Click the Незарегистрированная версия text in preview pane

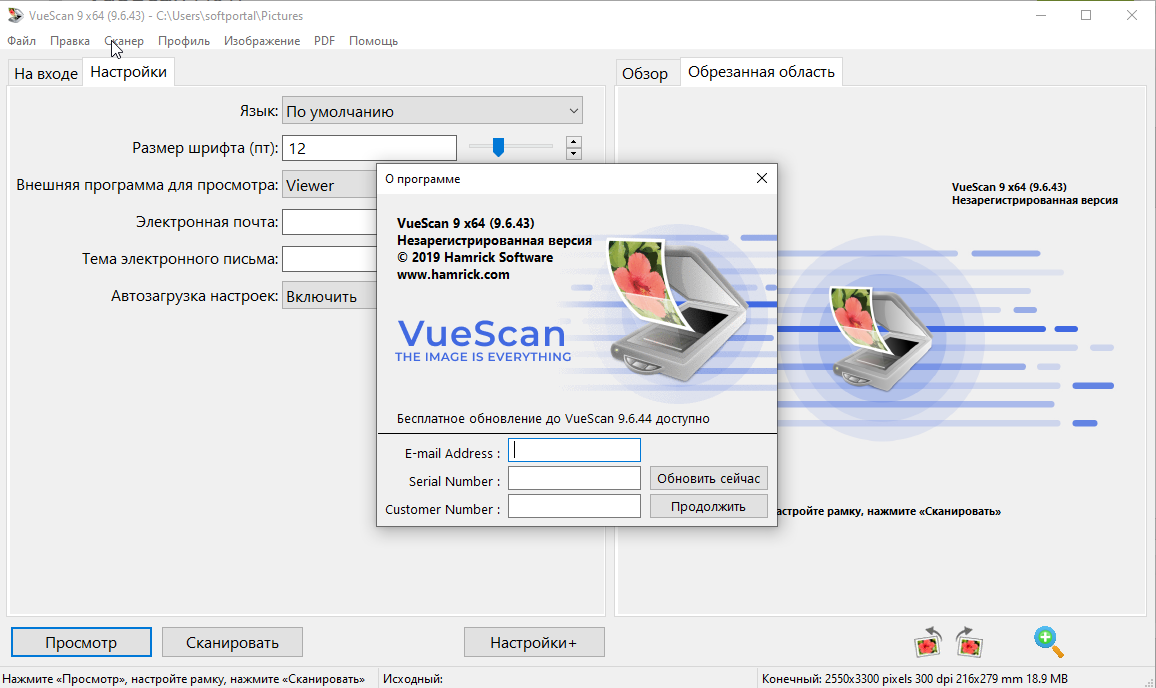[x=1034, y=200]
